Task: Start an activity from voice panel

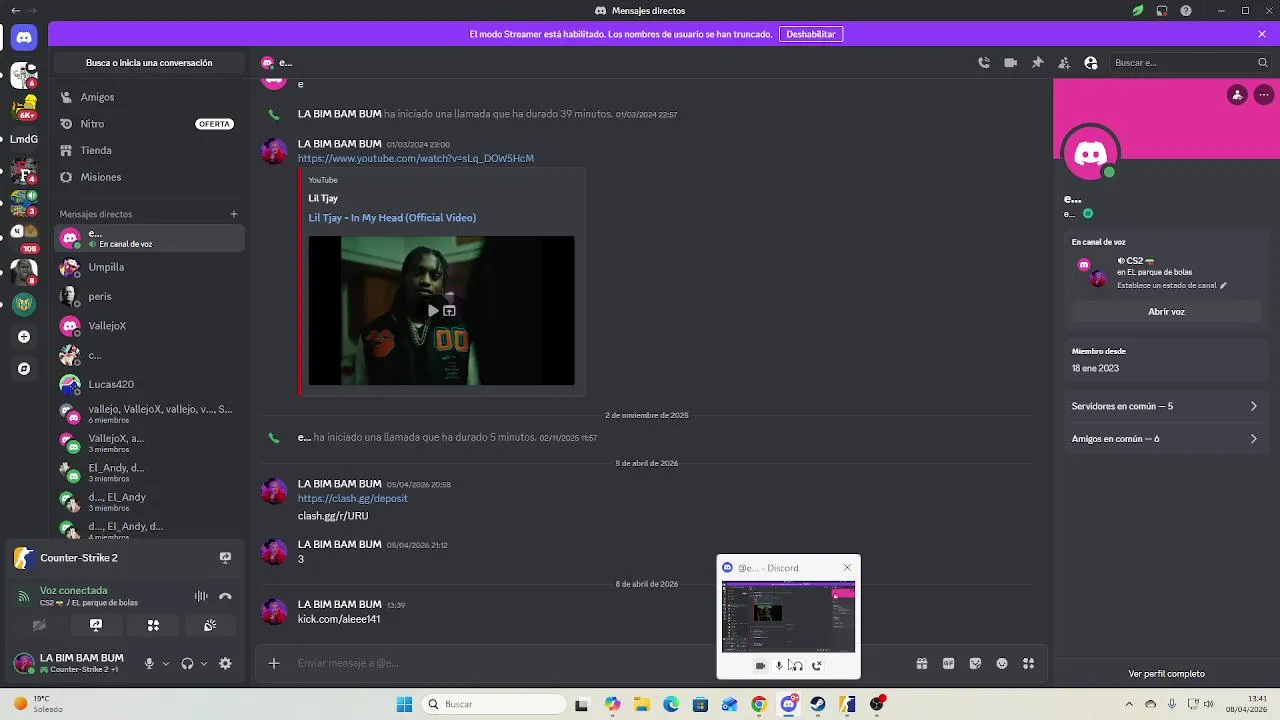Action: point(153,625)
